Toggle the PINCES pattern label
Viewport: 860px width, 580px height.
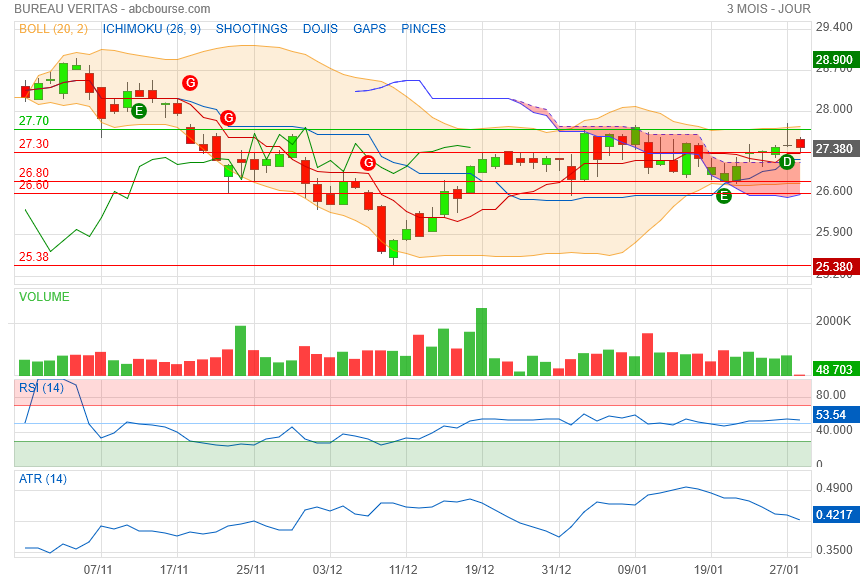pyautogui.click(x=423, y=29)
